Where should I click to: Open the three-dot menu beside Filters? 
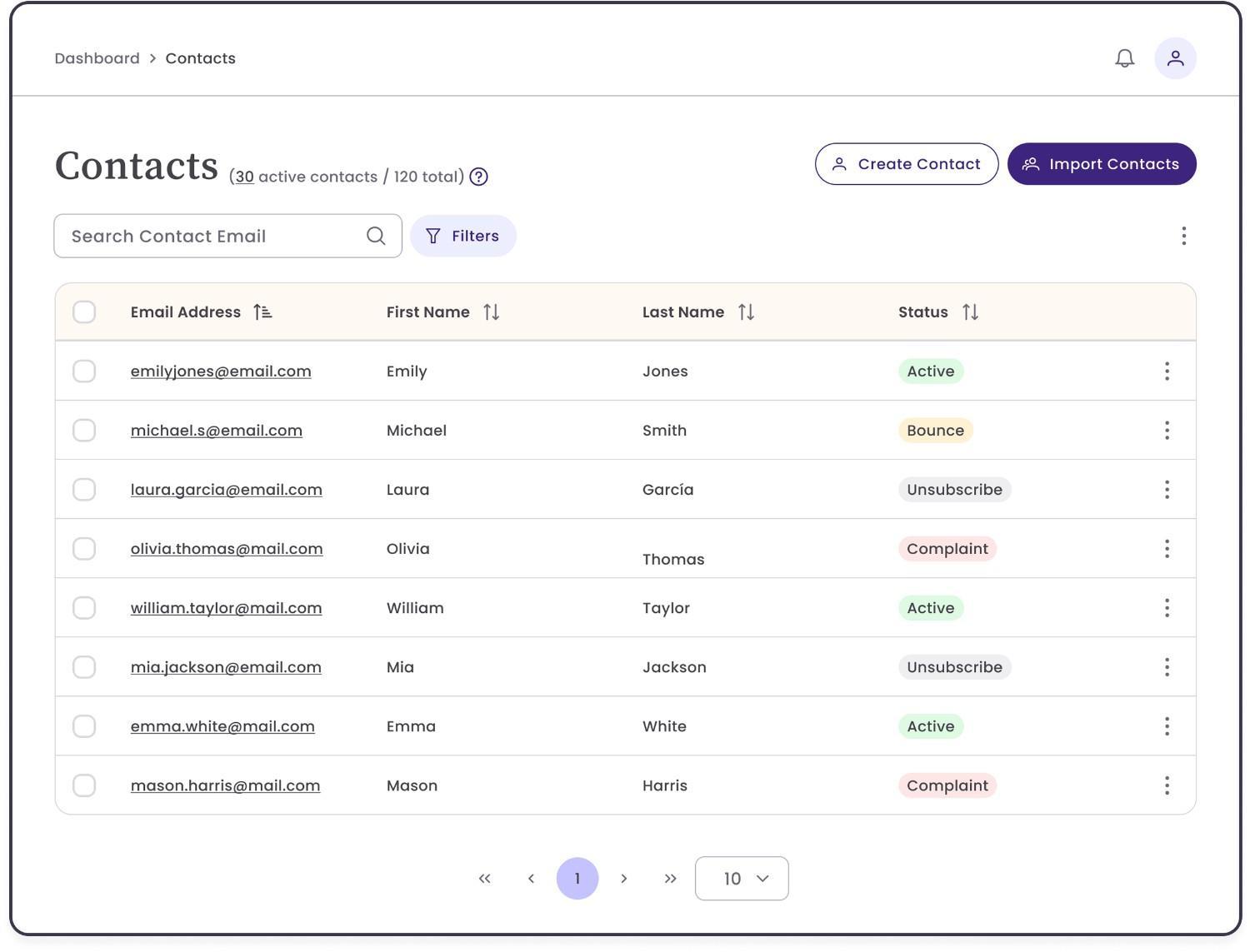click(x=1183, y=236)
